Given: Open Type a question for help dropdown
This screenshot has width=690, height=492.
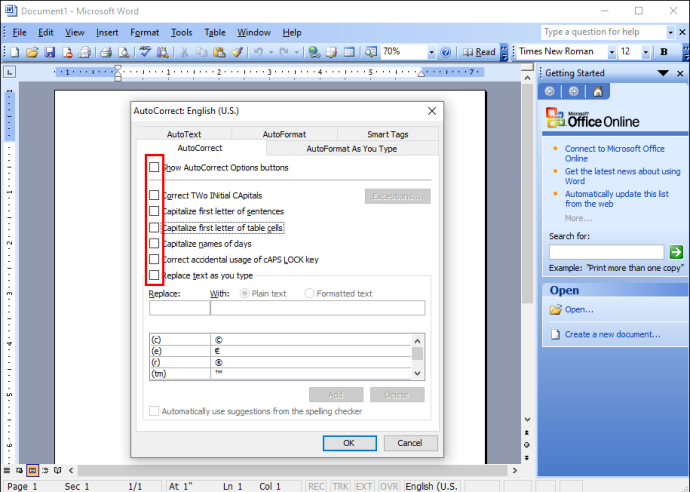Looking at the screenshot, I should tap(671, 32).
